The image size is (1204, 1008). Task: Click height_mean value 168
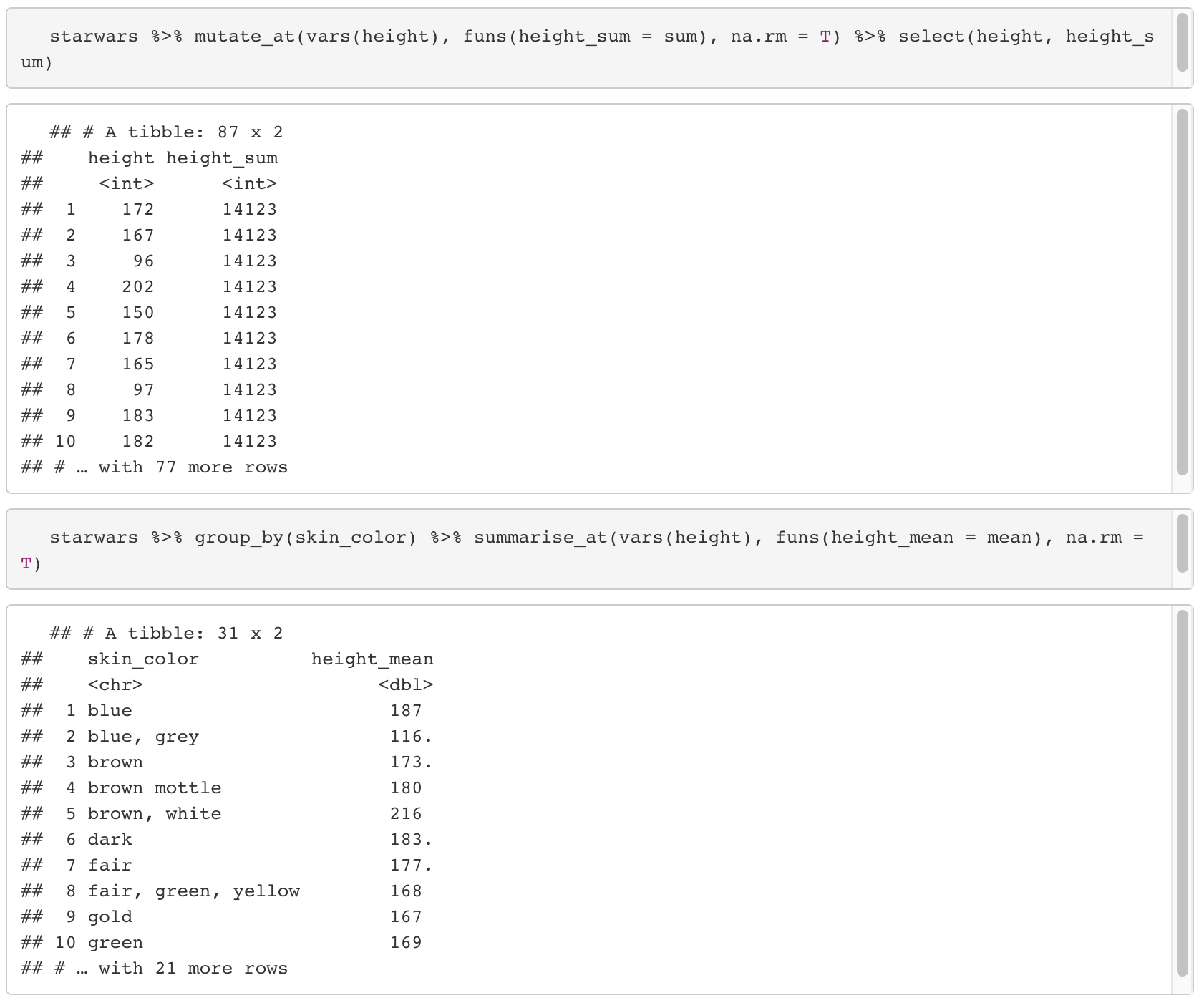(406, 891)
